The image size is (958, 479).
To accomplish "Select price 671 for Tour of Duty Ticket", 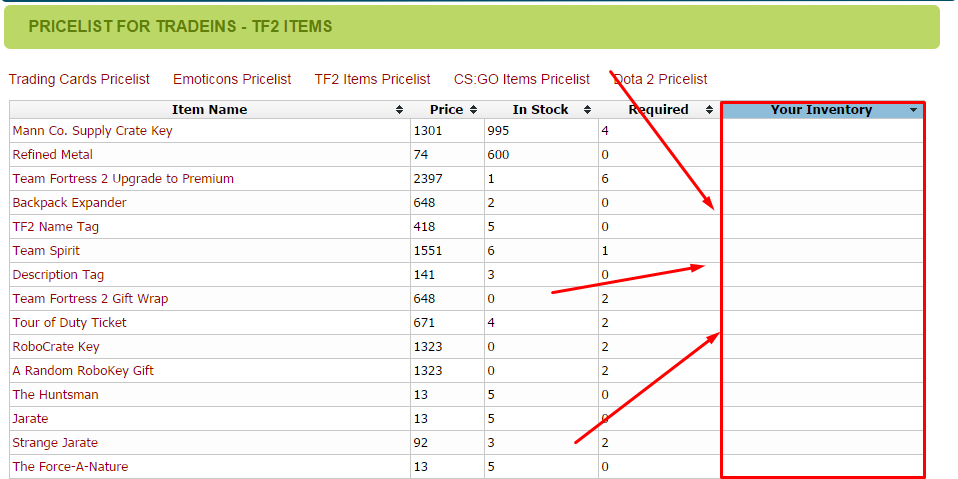I will (x=424, y=323).
